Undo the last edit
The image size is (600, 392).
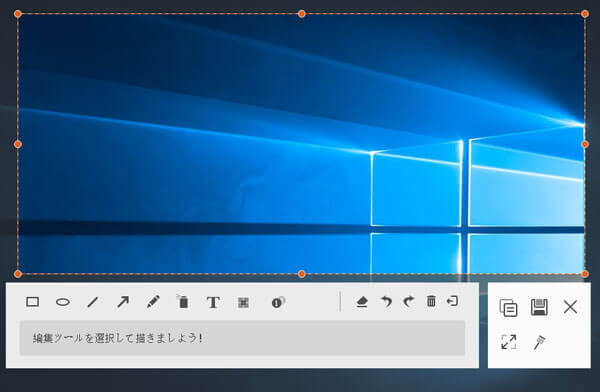(386, 302)
